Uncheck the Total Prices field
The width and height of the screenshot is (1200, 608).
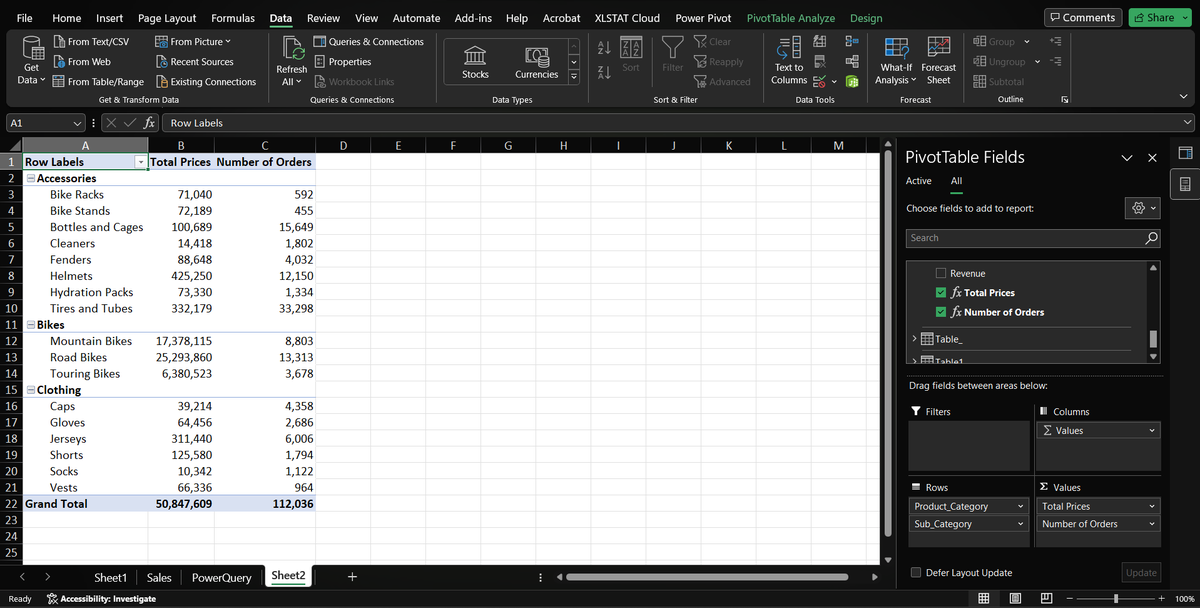coord(940,293)
